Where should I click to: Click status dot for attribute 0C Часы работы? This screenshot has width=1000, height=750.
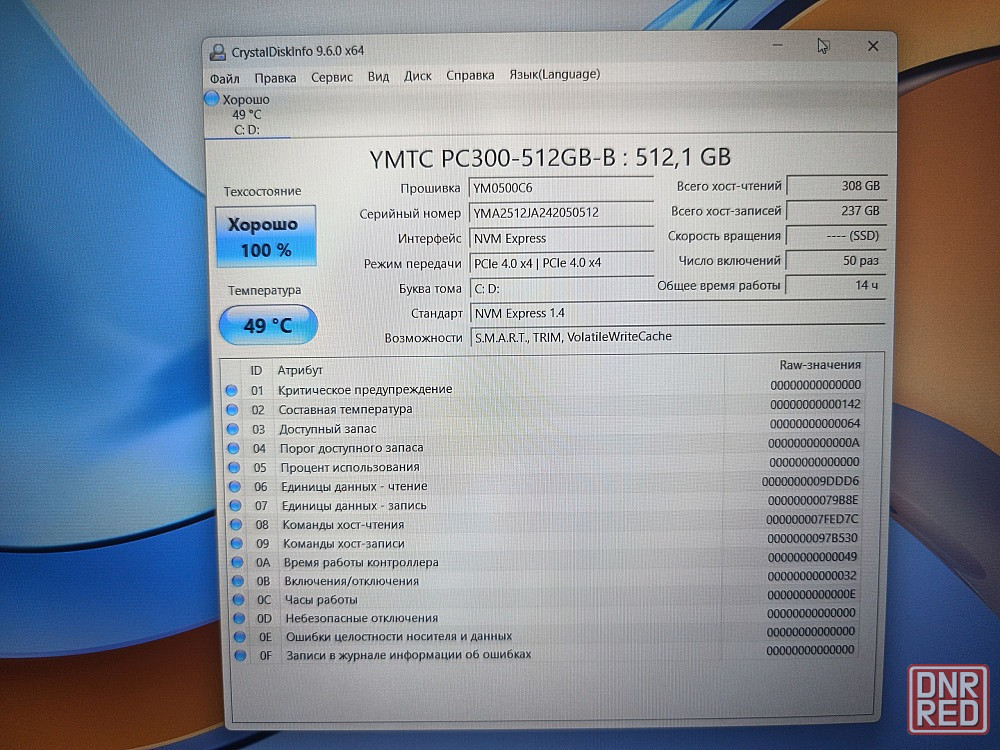(239, 599)
